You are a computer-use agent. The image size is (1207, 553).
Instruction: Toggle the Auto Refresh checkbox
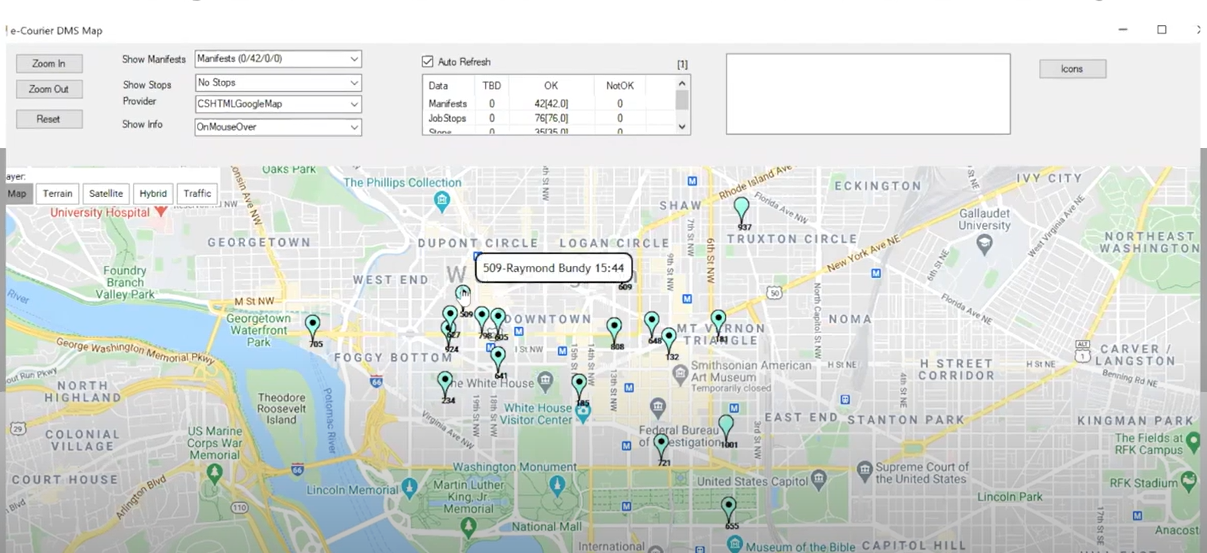(x=428, y=62)
